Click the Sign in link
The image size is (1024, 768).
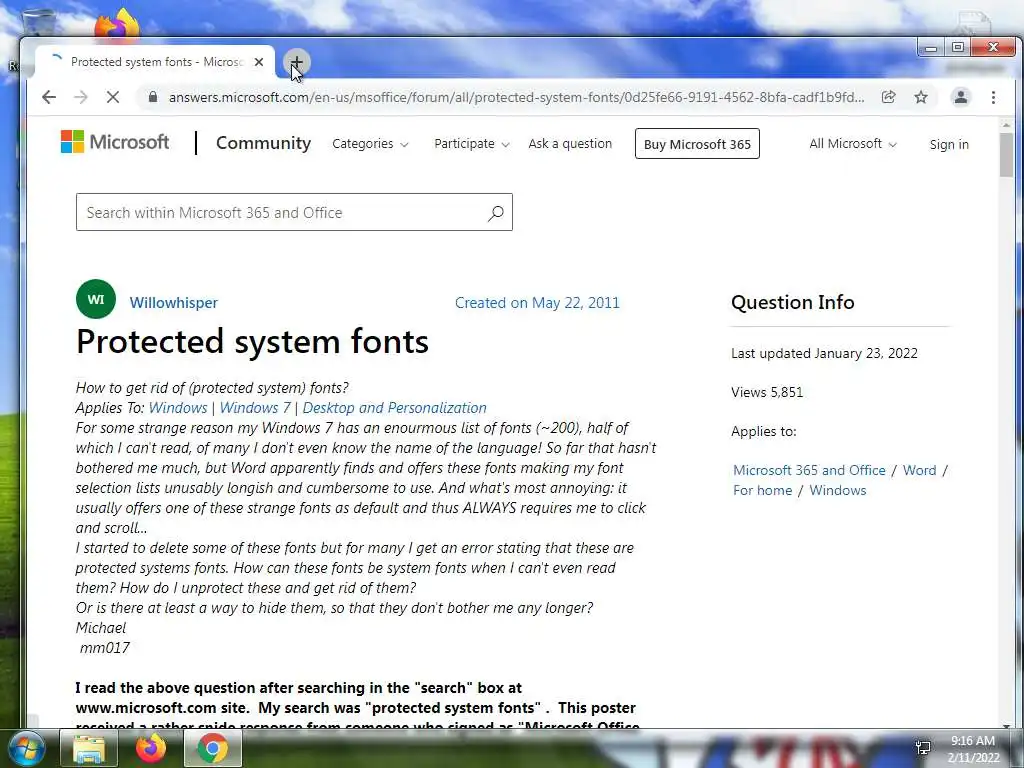949,144
